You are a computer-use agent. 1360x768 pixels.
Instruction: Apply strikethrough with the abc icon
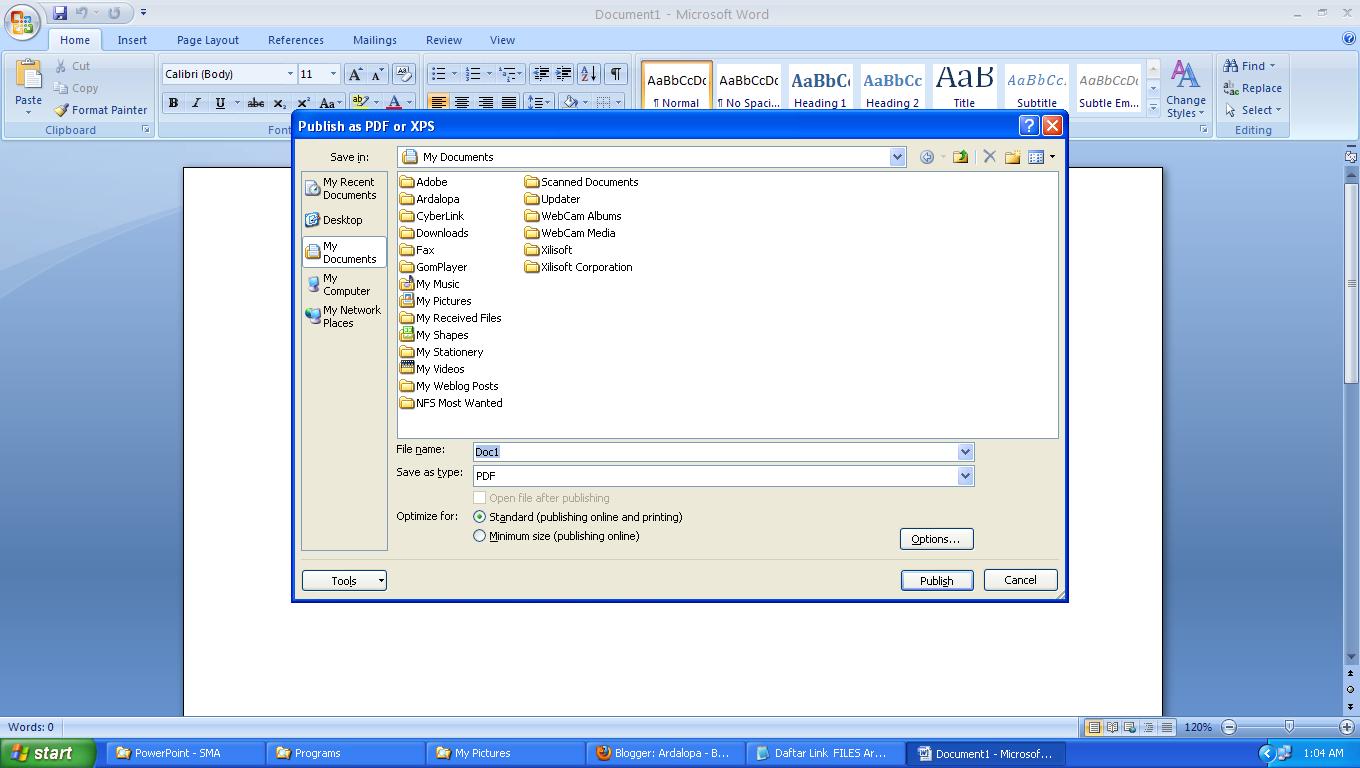(256, 103)
